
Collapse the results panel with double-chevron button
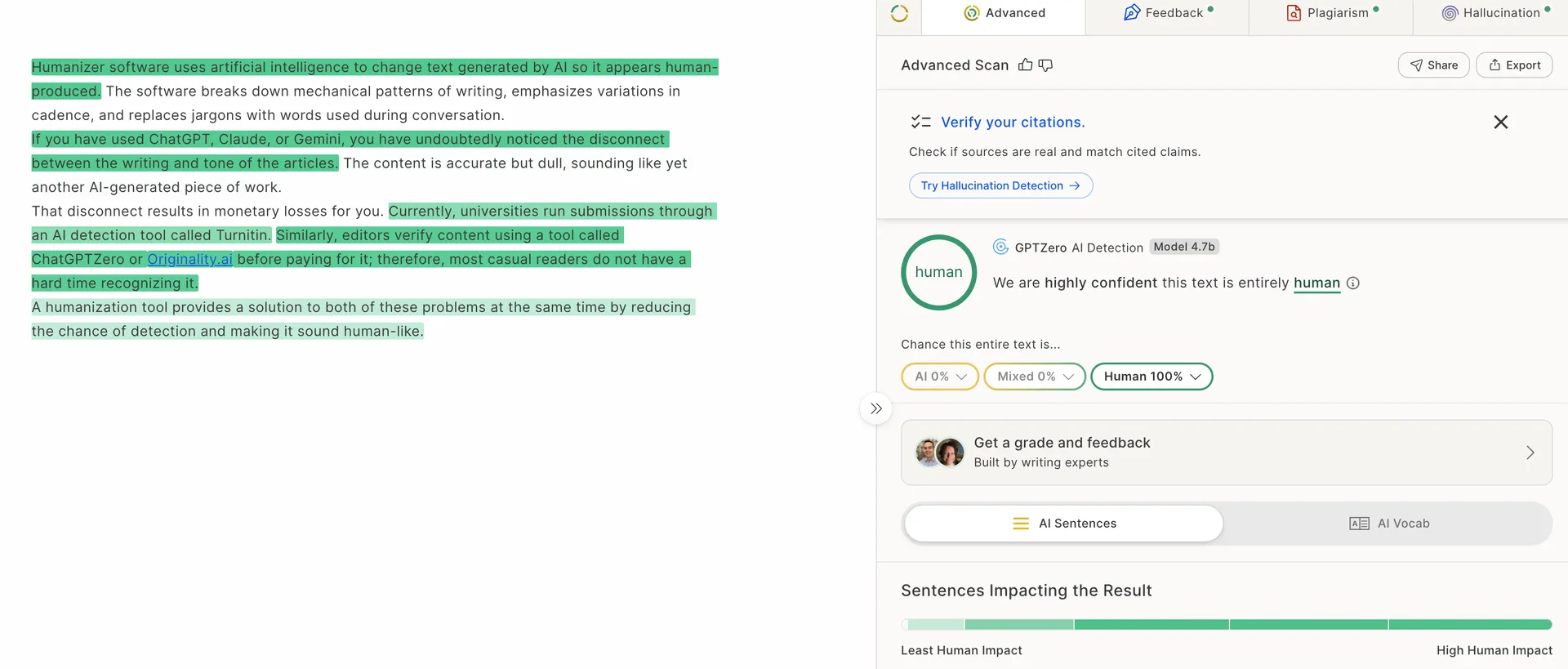point(875,408)
